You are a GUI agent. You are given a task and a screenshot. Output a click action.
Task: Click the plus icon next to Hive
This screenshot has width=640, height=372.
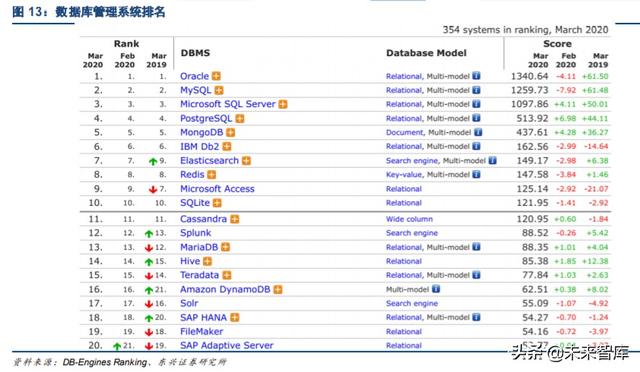[207, 261]
